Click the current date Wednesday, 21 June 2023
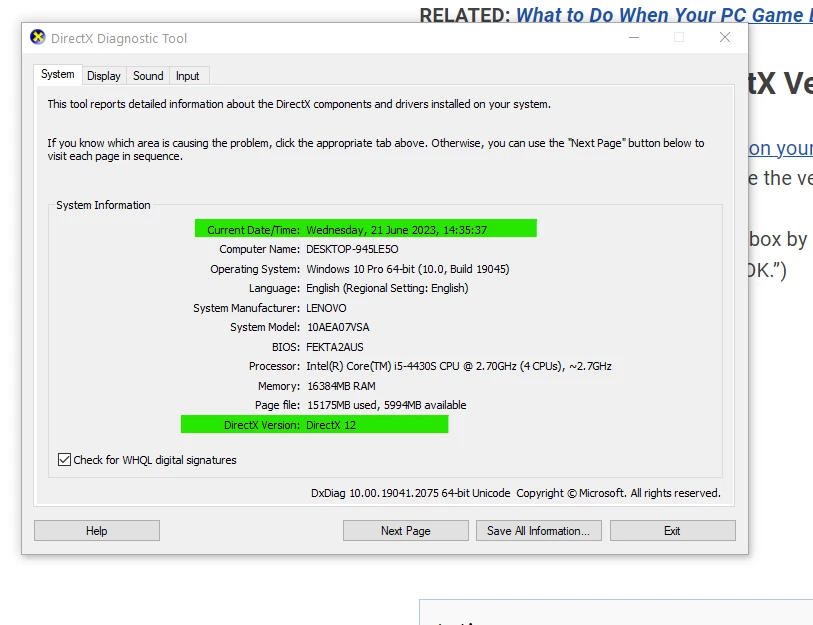813x625 pixels. pos(397,230)
